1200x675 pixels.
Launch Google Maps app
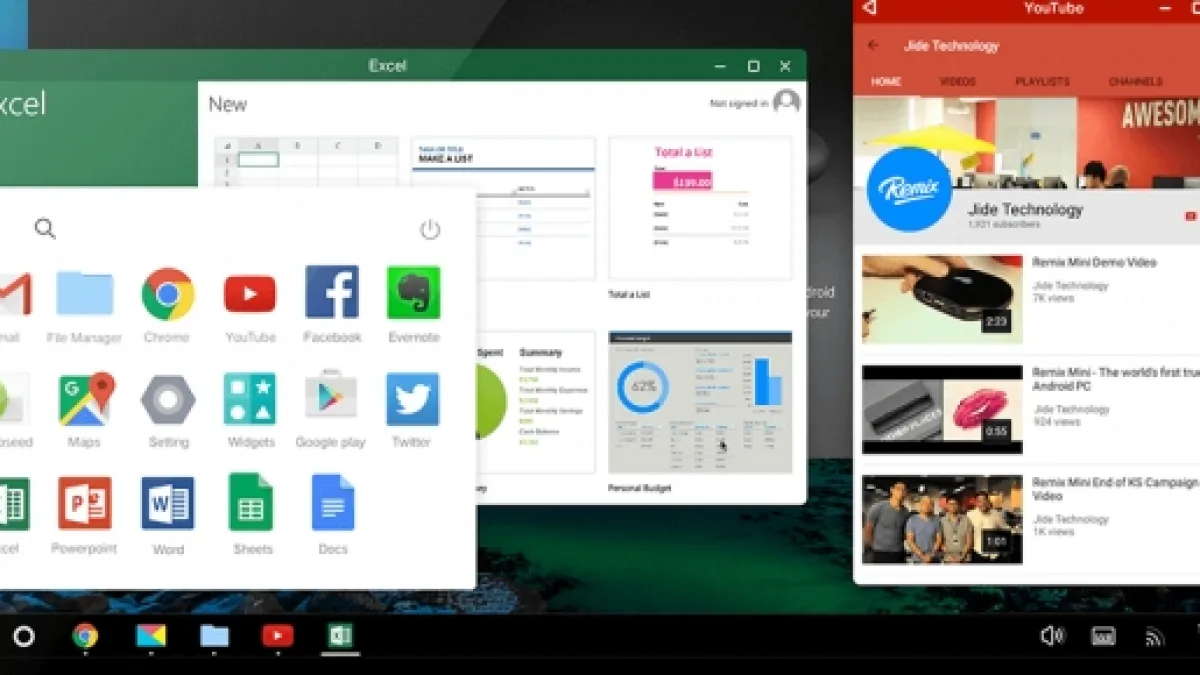coord(86,400)
